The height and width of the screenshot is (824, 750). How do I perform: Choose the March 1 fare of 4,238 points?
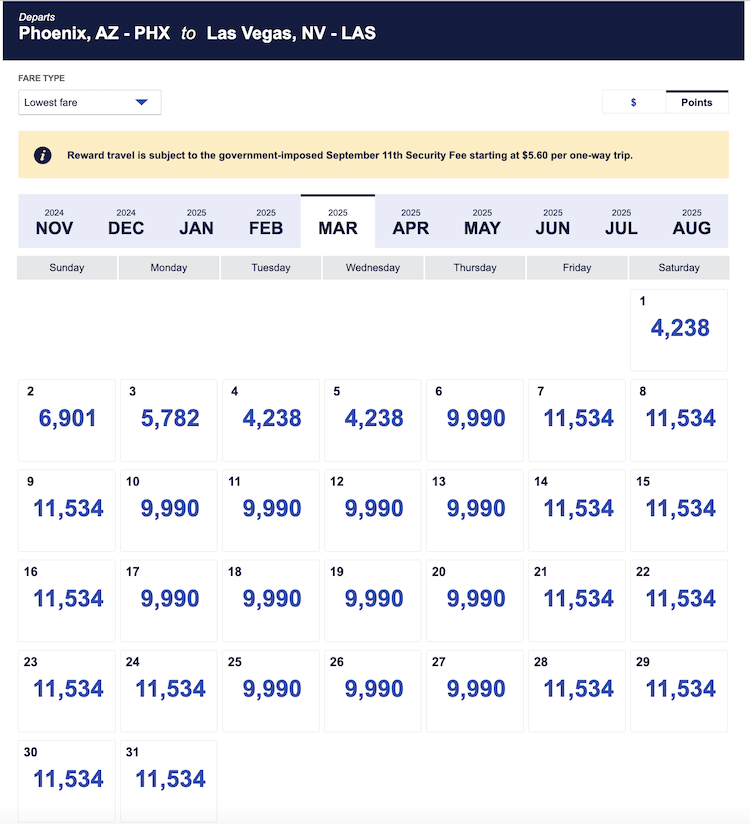(x=679, y=329)
